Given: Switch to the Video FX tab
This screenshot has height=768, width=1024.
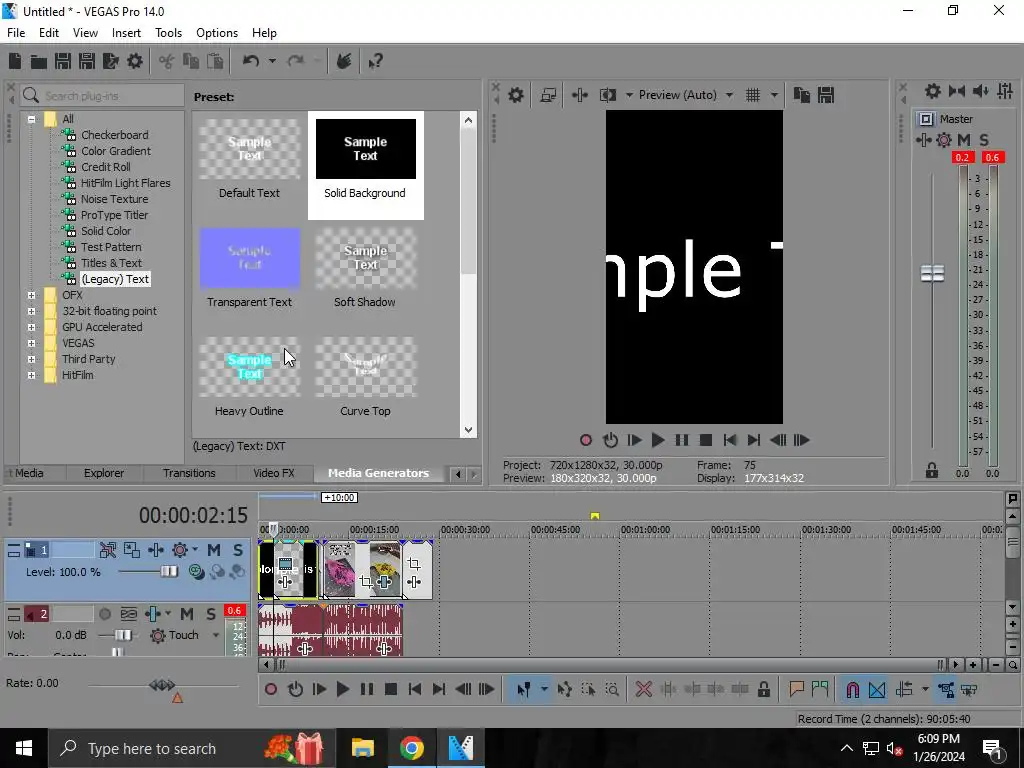Looking at the screenshot, I should 274,473.
